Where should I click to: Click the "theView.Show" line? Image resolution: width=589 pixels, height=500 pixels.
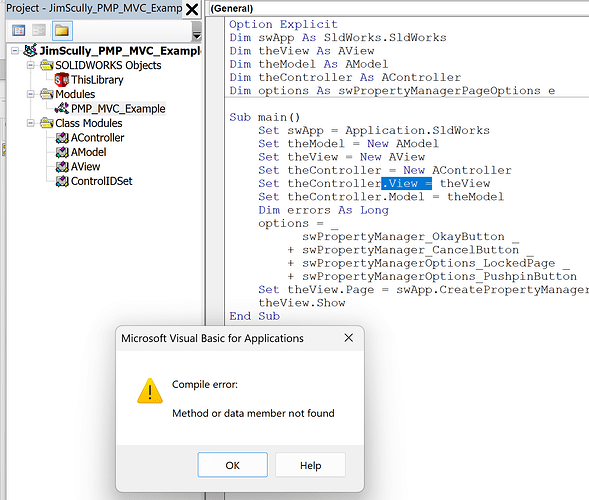pos(302,302)
